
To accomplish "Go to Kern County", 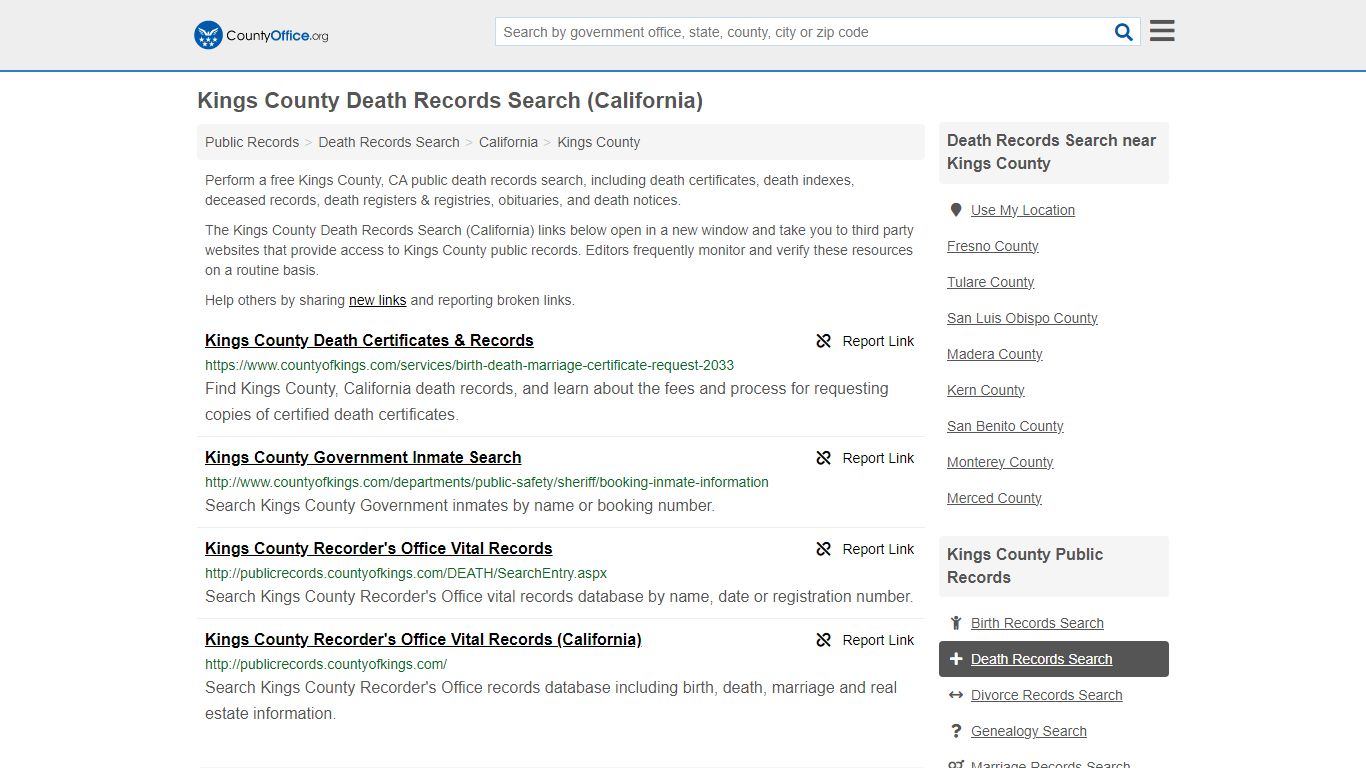I will pos(985,390).
